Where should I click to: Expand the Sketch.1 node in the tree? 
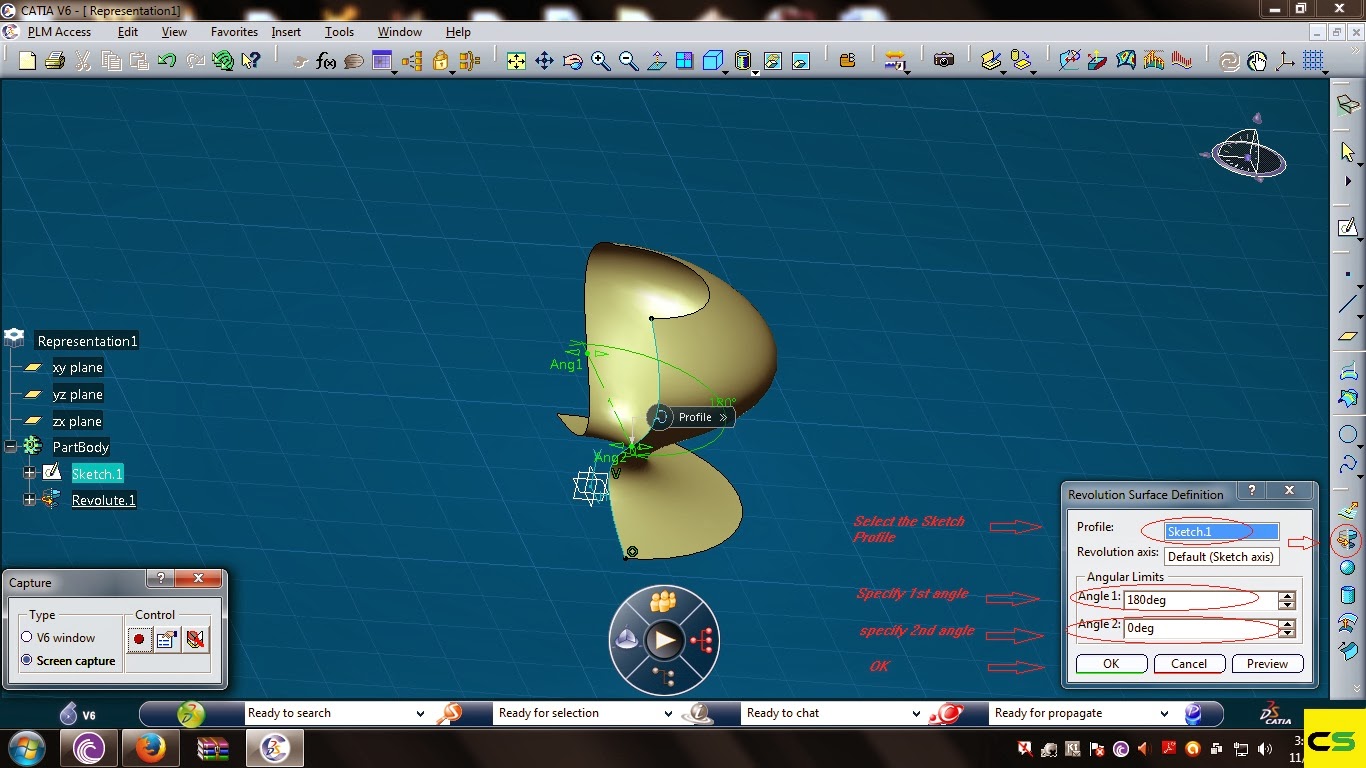(29, 472)
